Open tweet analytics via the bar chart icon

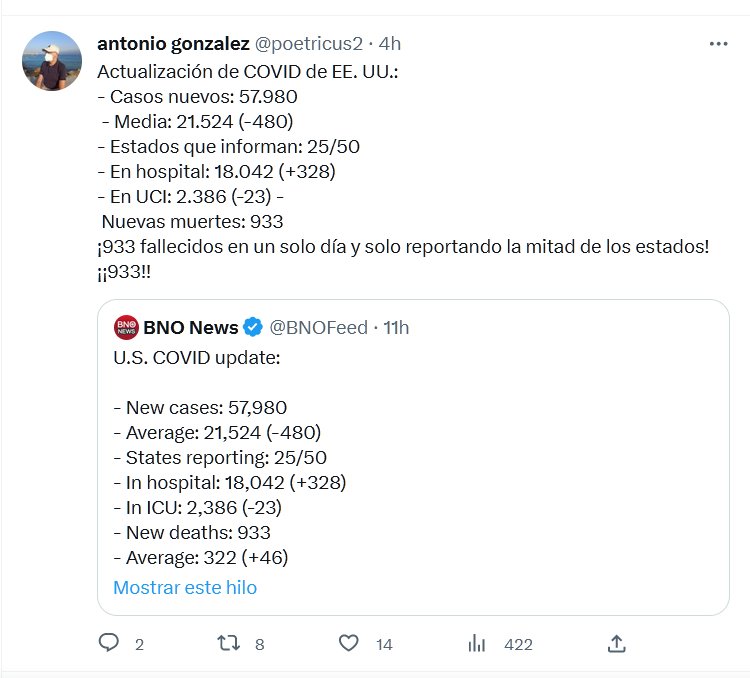(477, 643)
